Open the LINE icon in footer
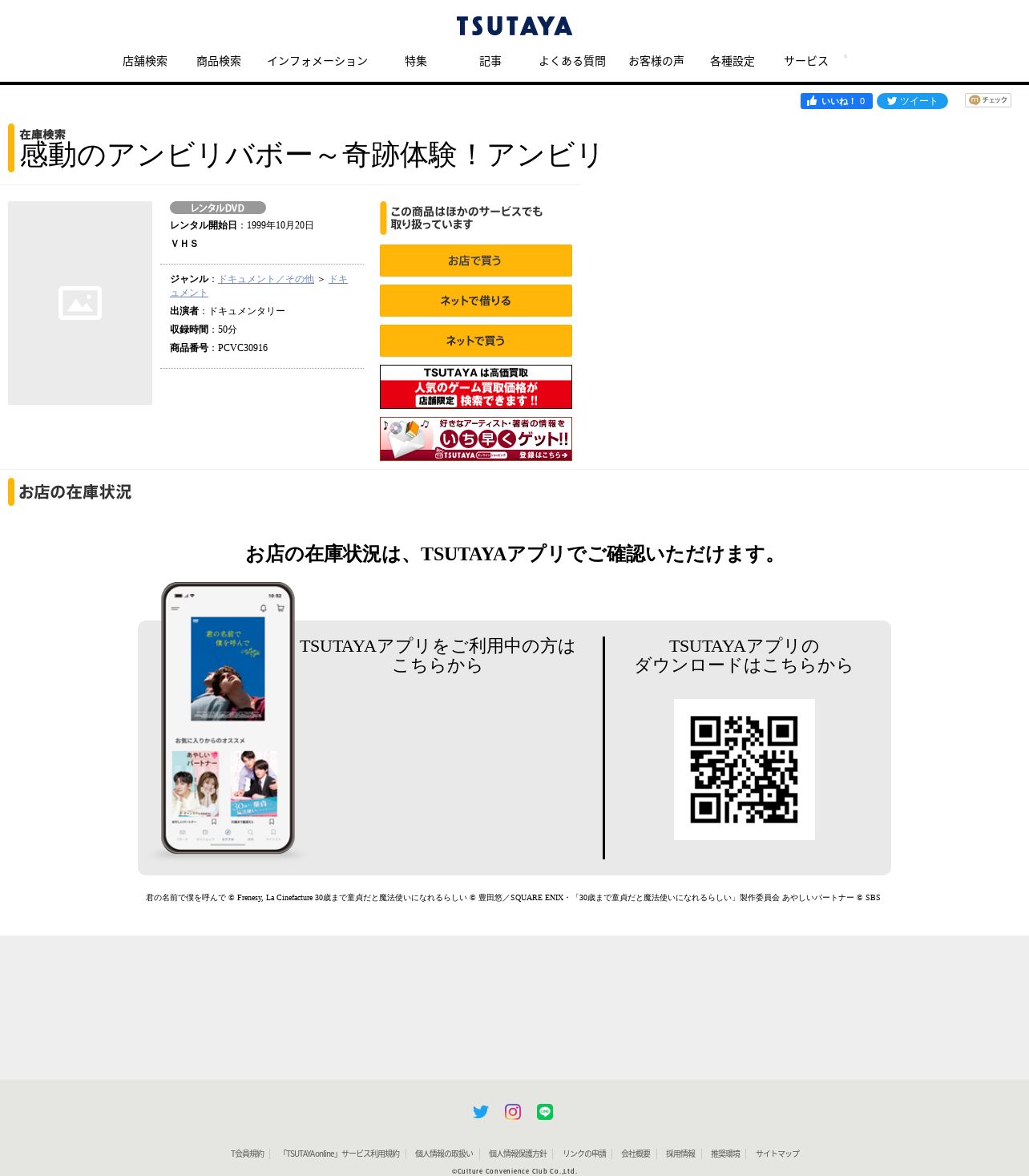This screenshot has height=1176, width=1029. pos(545,1112)
